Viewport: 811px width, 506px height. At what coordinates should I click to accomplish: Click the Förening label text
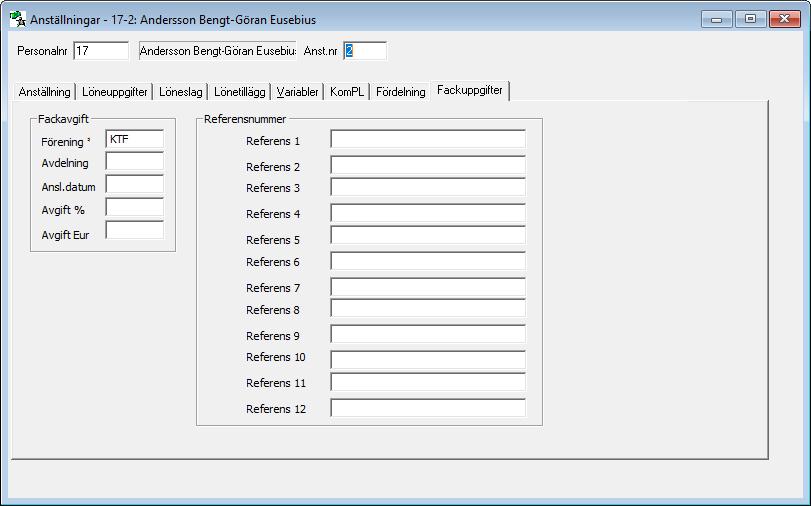(62, 142)
